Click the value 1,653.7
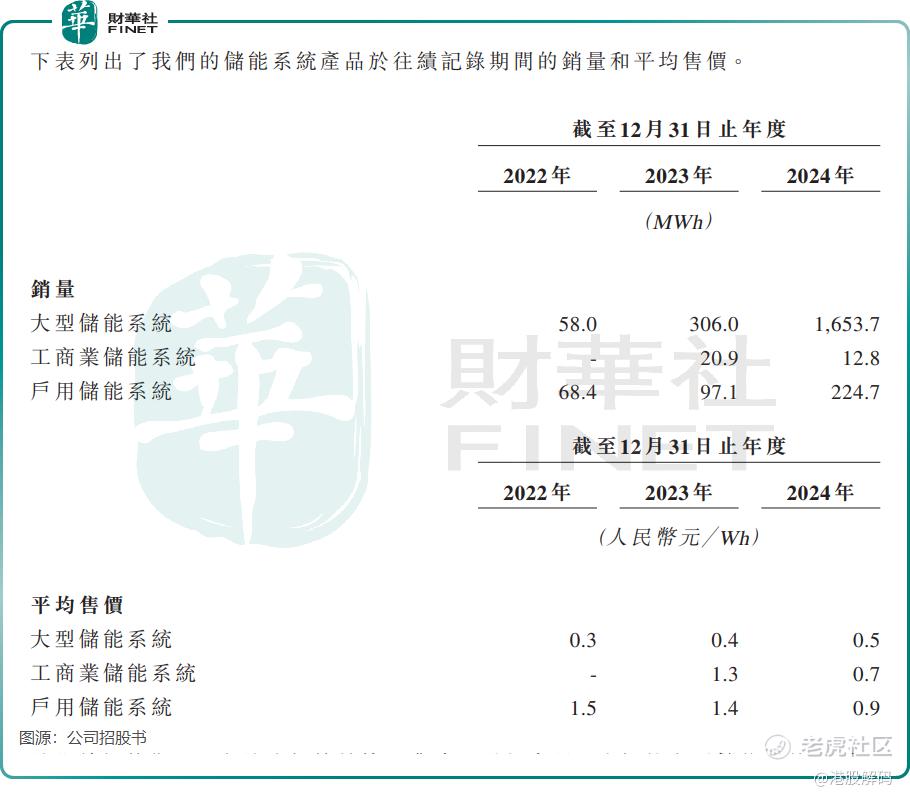910x799 pixels. click(847, 324)
